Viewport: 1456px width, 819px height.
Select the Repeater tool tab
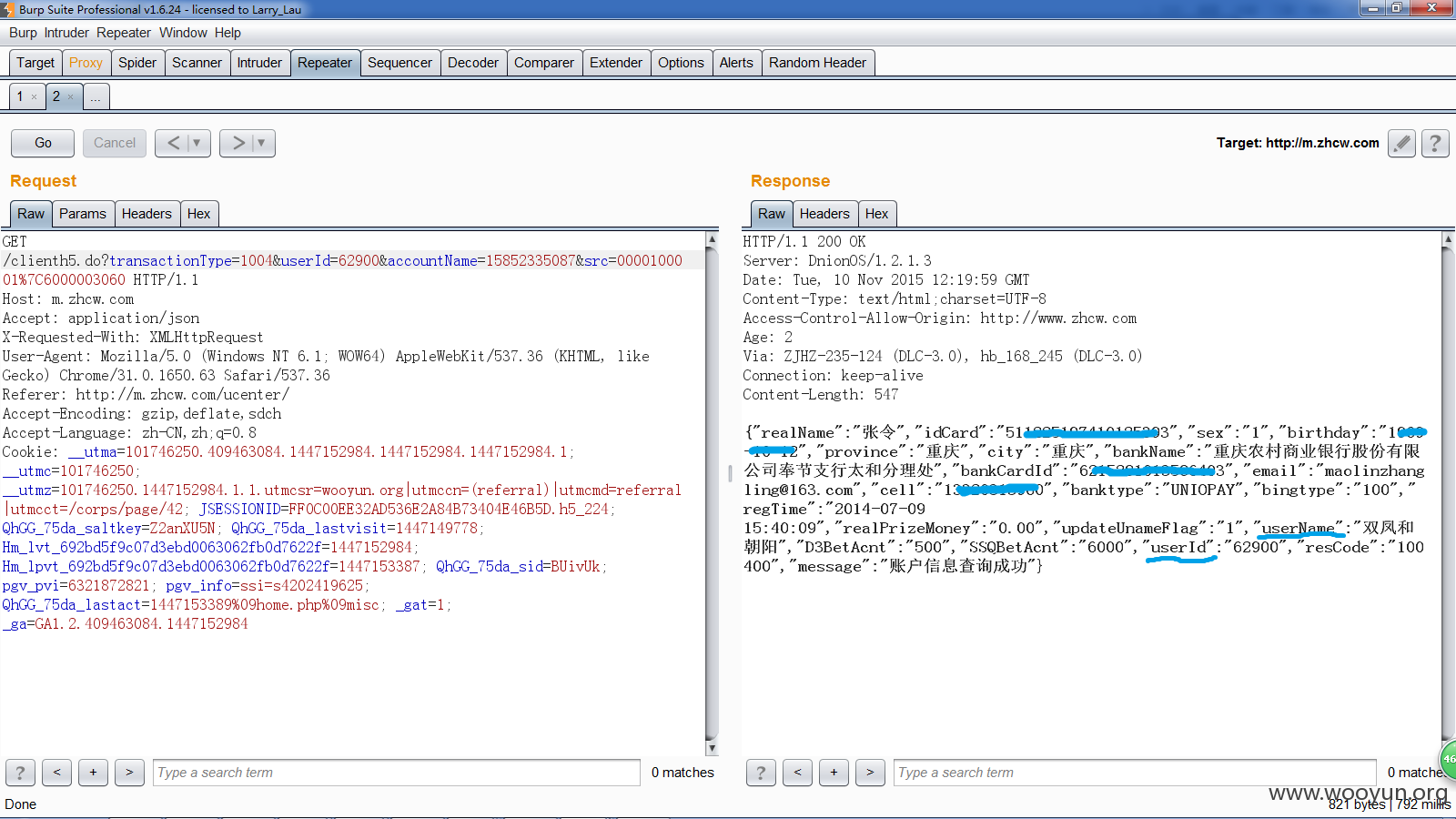(x=325, y=63)
